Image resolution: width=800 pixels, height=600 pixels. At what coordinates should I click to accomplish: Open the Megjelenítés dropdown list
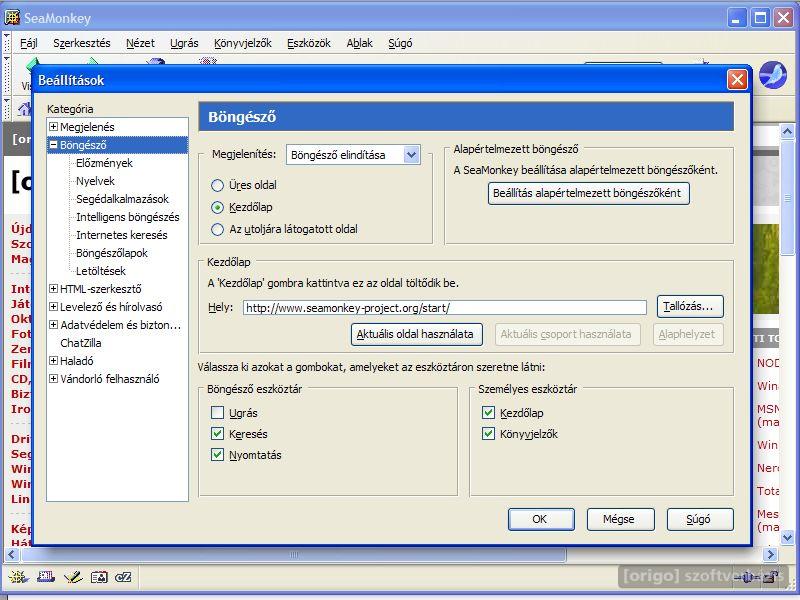click(353, 155)
